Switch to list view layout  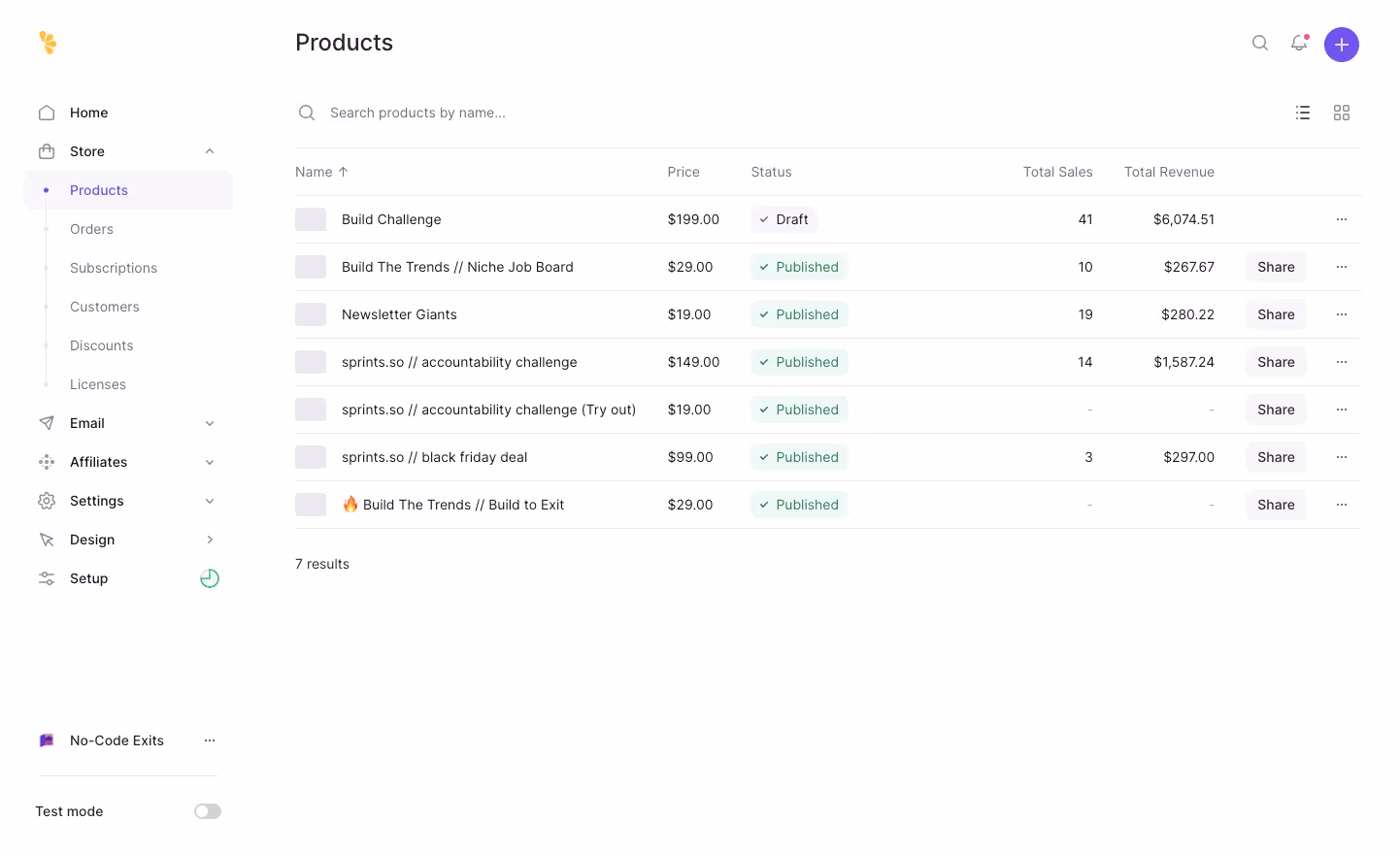pyautogui.click(x=1303, y=113)
